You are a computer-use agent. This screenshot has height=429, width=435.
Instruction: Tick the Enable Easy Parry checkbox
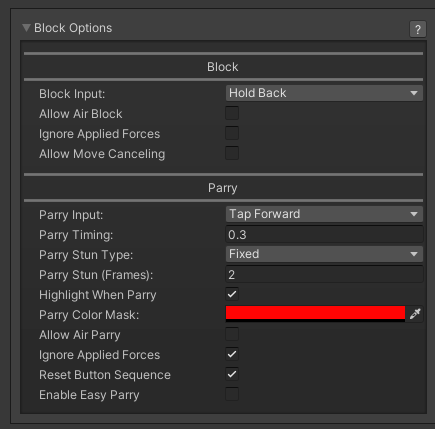click(x=232, y=394)
